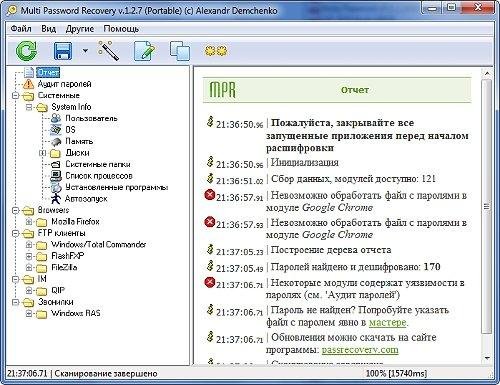Collapse the System Info node
The height and width of the screenshot is (385, 500).
pos(29,107)
